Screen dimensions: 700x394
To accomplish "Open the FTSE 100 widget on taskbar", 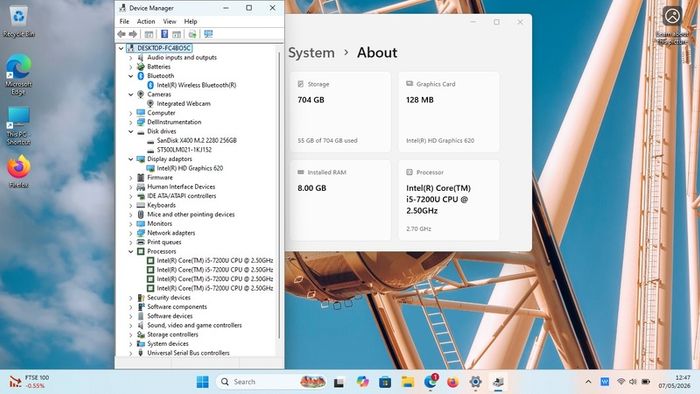I will pyautogui.click(x=29, y=382).
